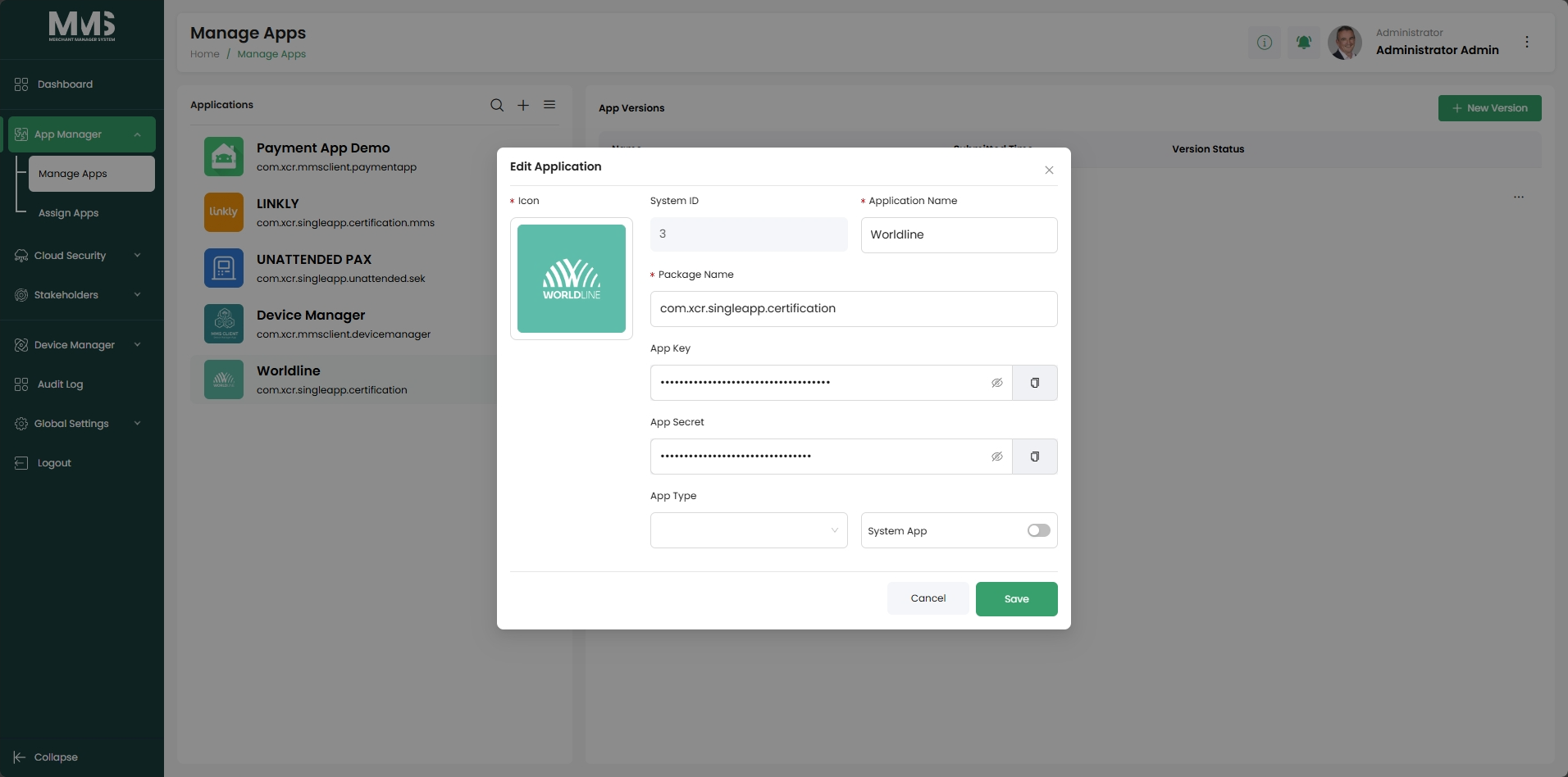The height and width of the screenshot is (777, 1568).
Task: Search applications with magnifier icon
Action: click(497, 105)
